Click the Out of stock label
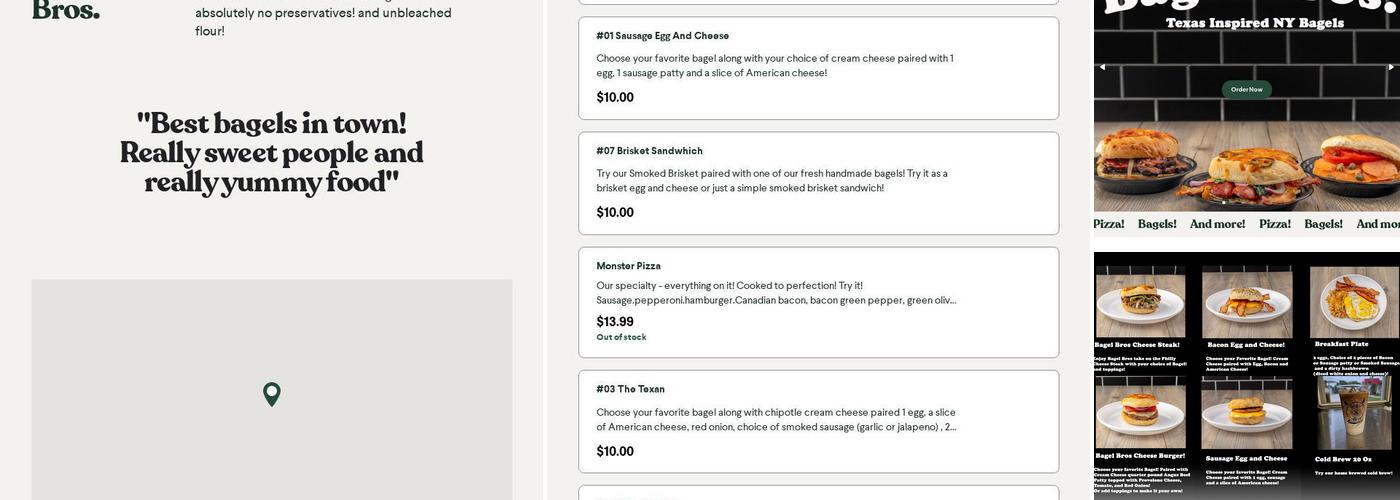This screenshot has height=500, width=1400. [x=621, y=338]
